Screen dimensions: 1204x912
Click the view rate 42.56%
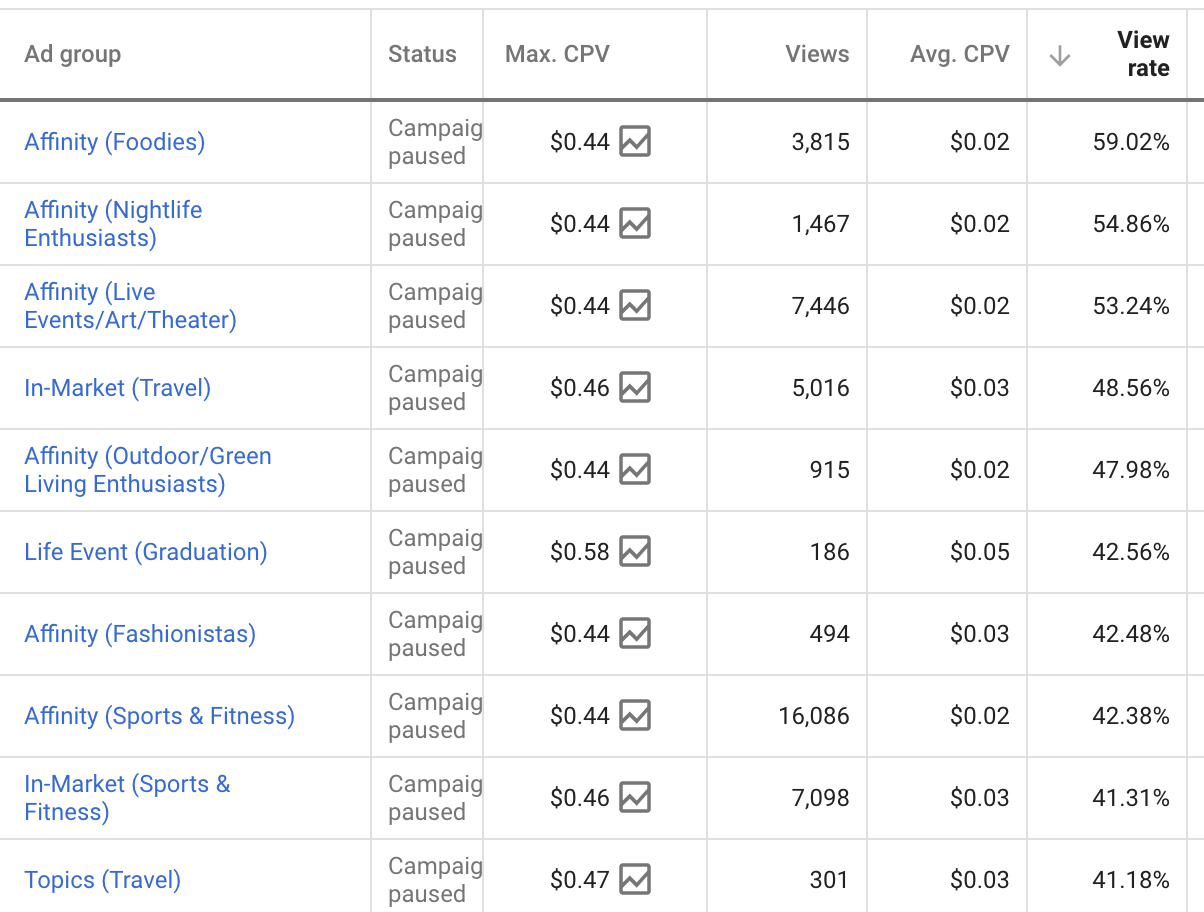click(x=1131, y=552)
